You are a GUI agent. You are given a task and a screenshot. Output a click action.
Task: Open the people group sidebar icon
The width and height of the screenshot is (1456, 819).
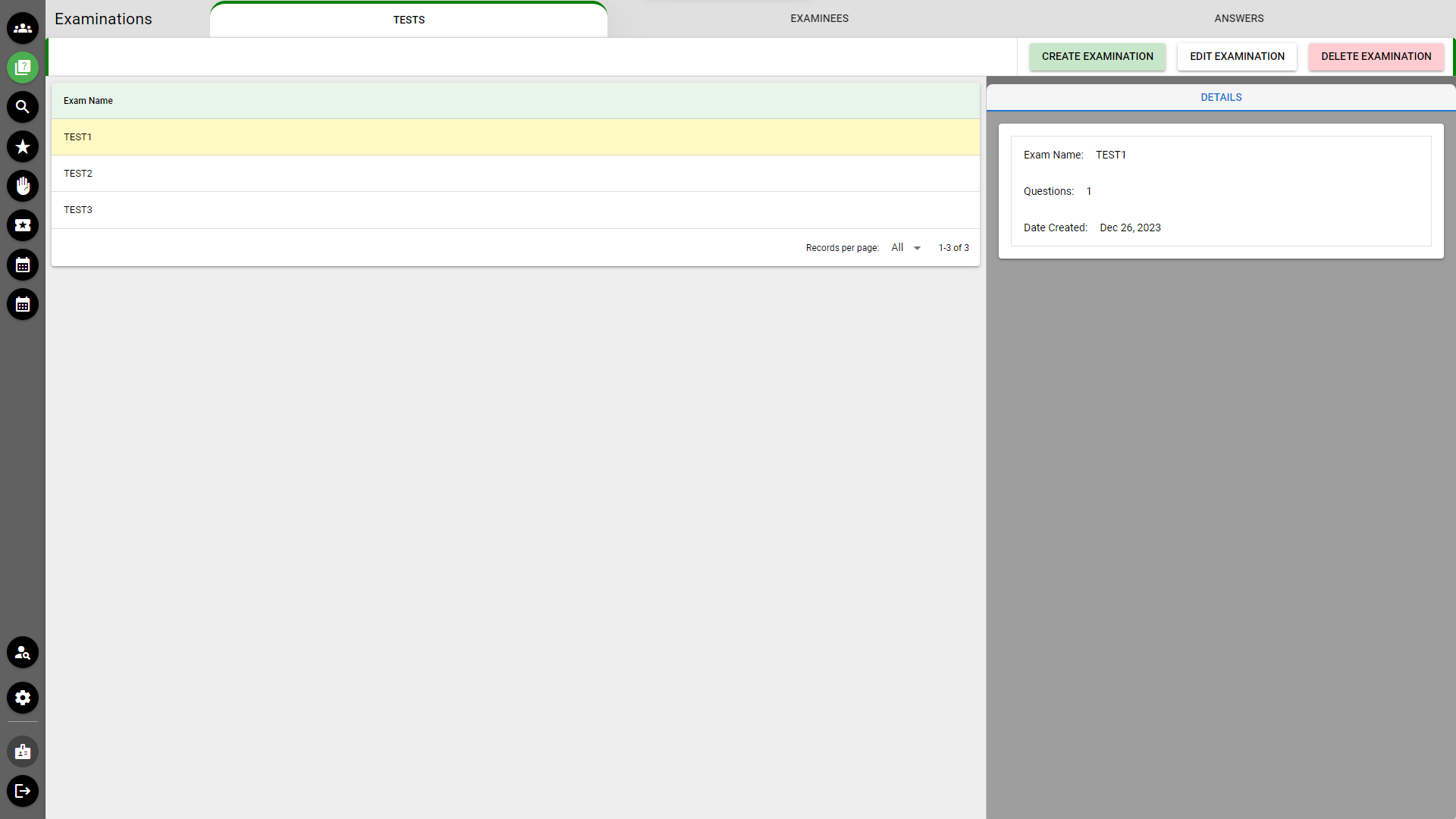click(x=23, y=28)
